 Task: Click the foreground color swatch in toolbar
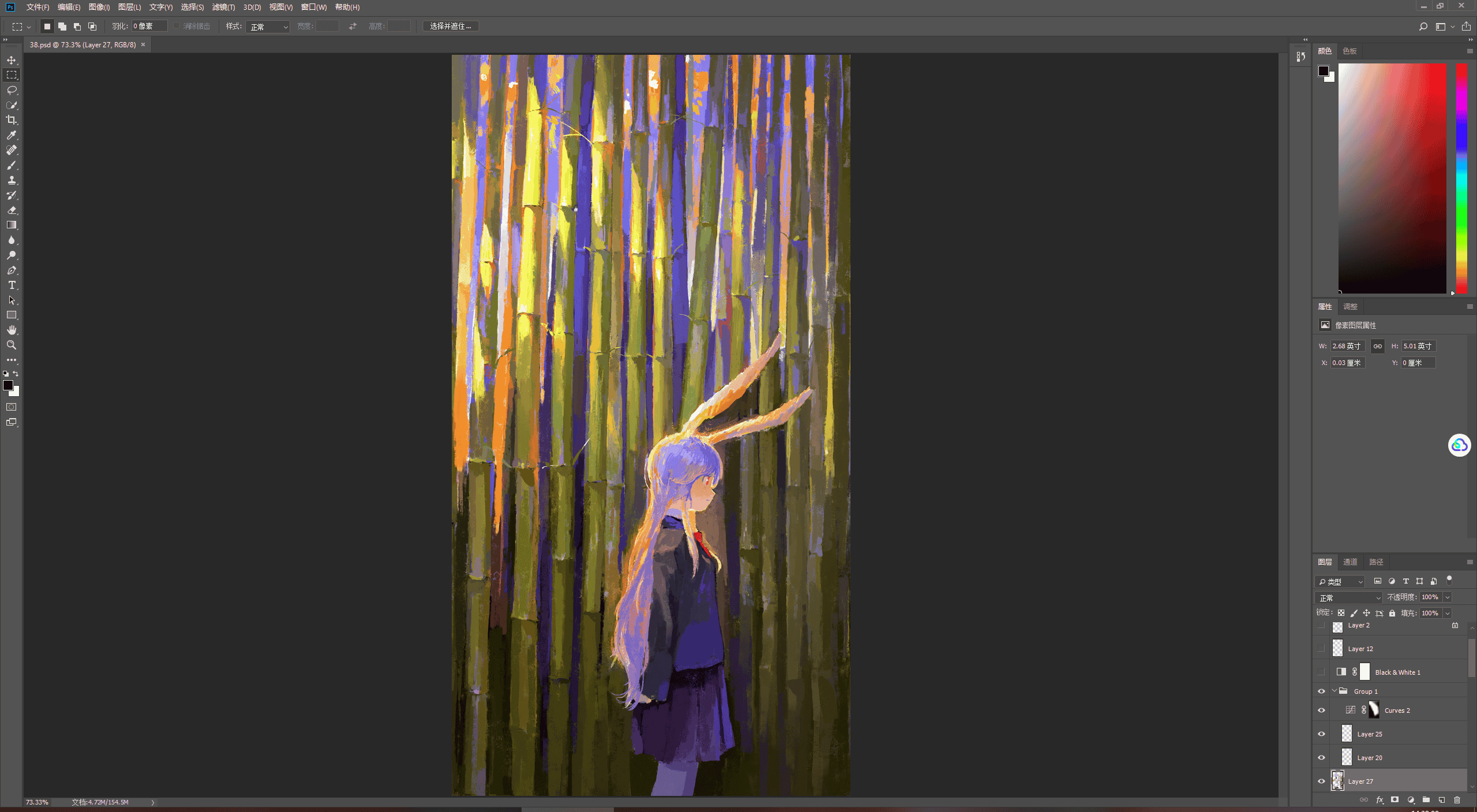click(8, 386)
